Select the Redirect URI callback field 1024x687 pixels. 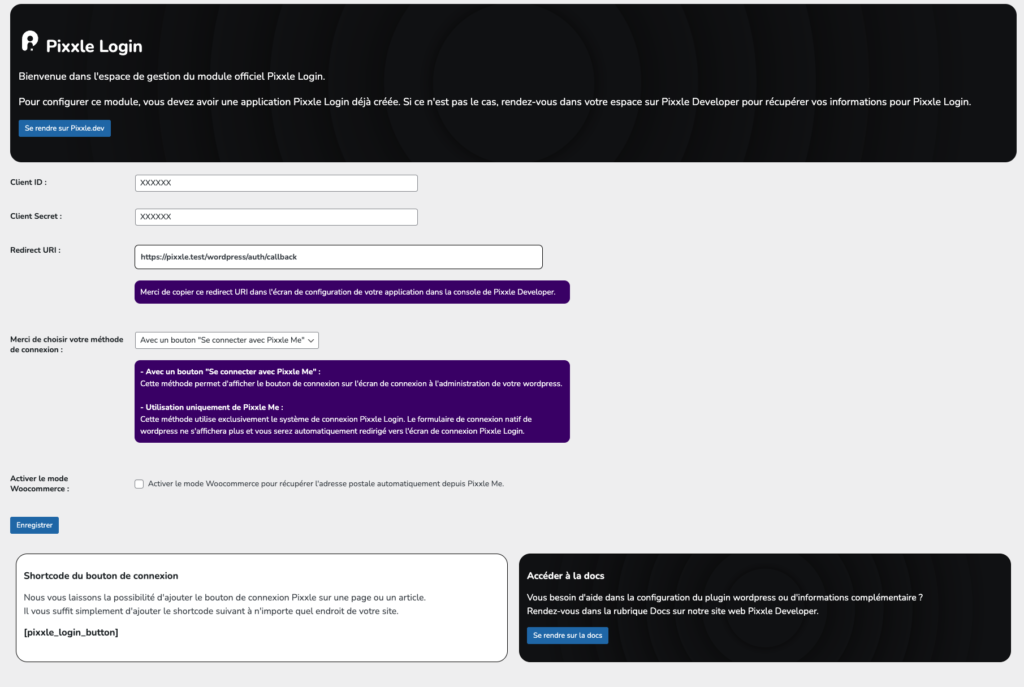pyautogui.click(x=338, y=257)
